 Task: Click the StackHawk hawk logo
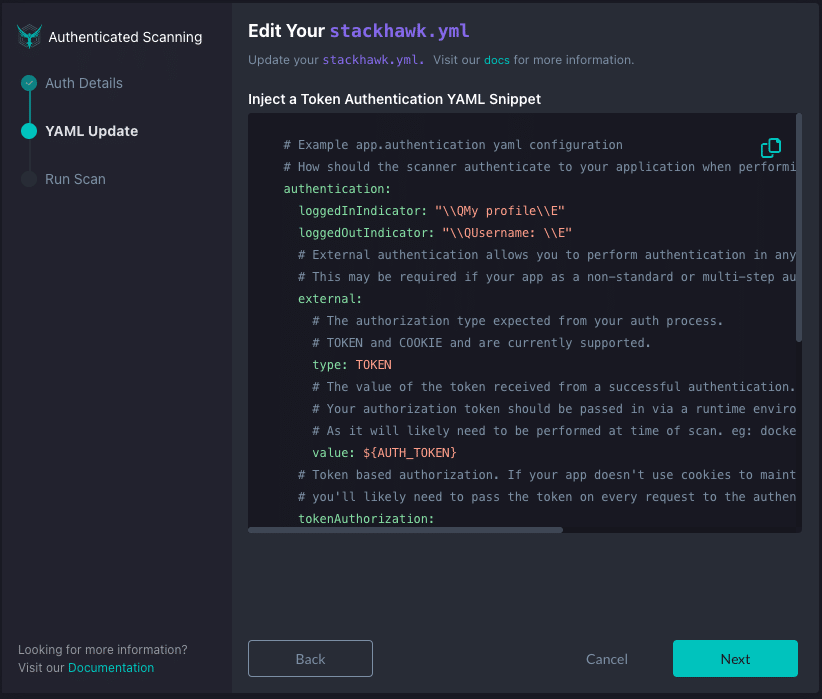pos(29,36)
